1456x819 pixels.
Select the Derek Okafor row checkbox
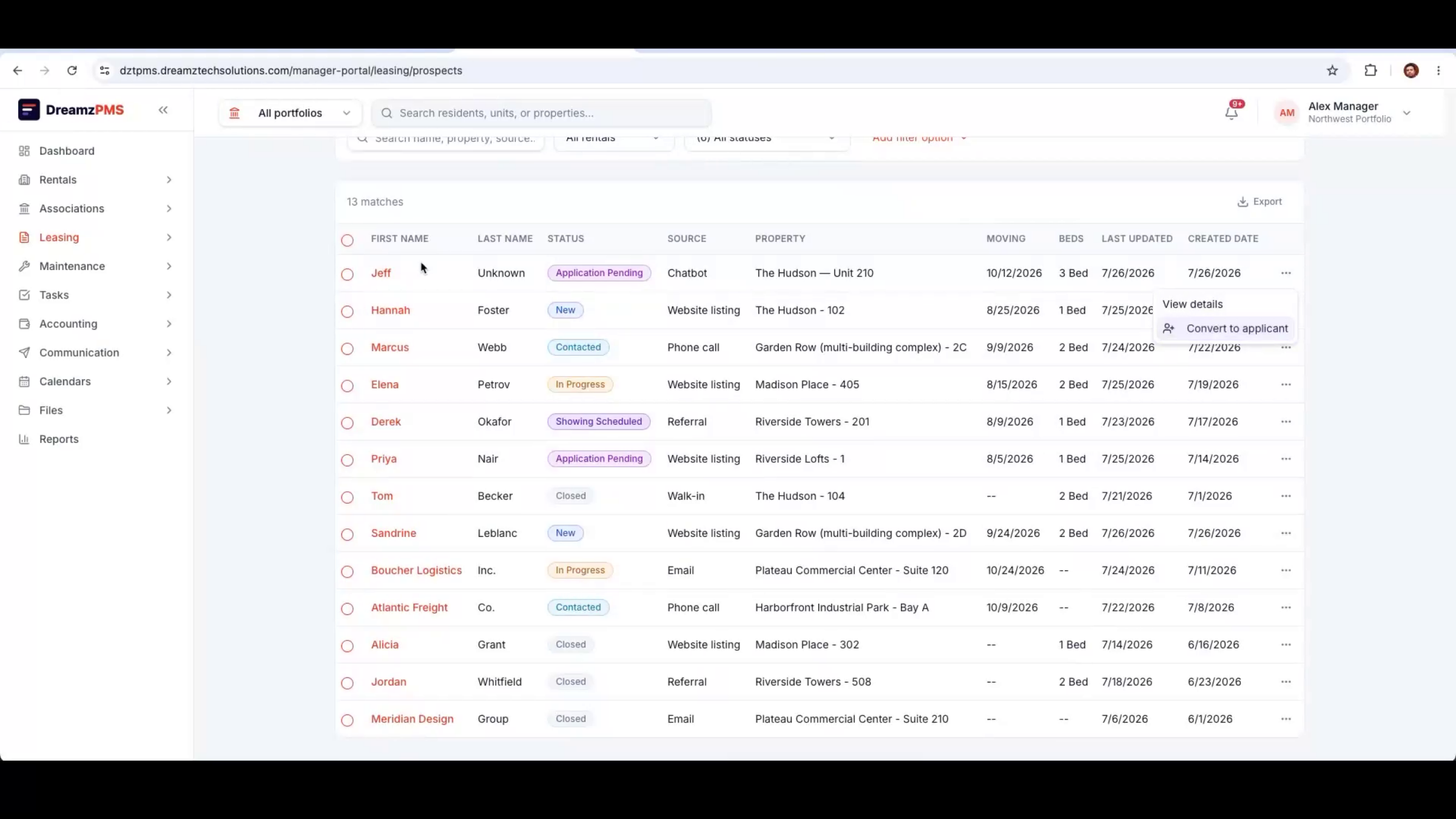347,423
